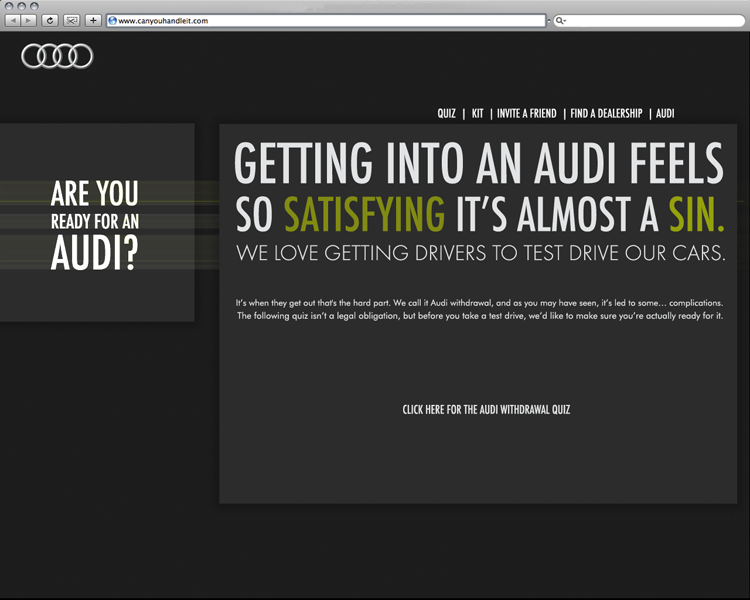Image resolution: width=750 pixels, height=600 pixels.
Task: Click the green zoom window button
Action: click(x=34, y=6)
